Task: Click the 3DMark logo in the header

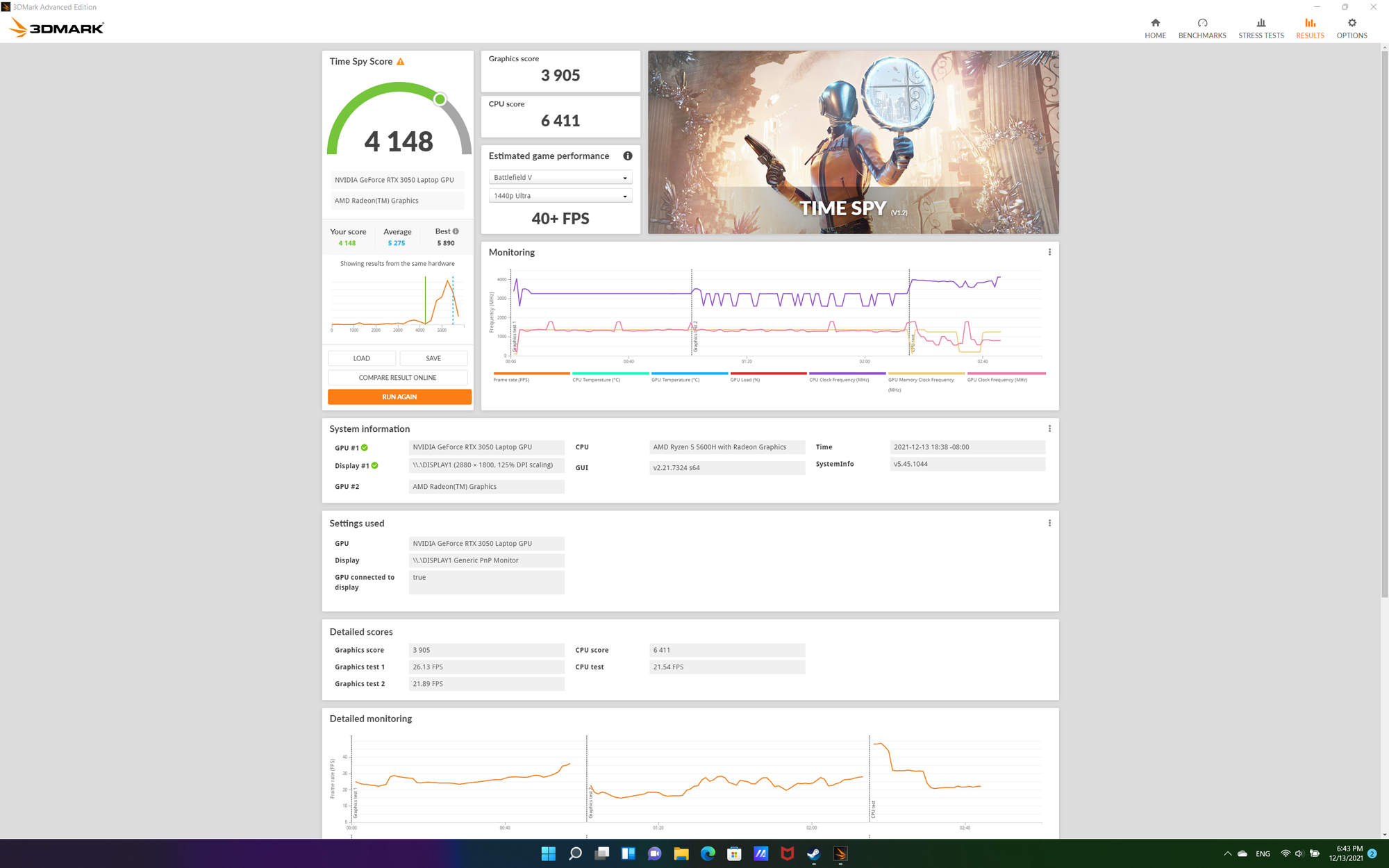Action: pyautogui.click(x=57, y=28)
